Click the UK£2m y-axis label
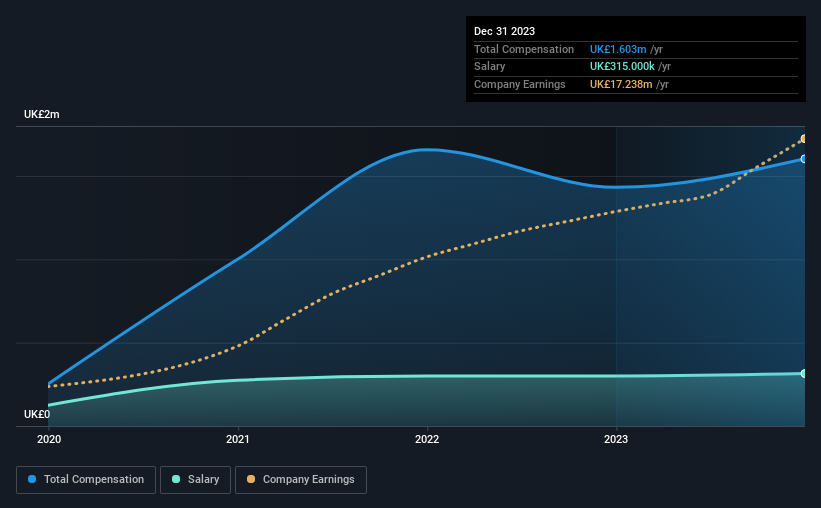 (x=41, y=114)
